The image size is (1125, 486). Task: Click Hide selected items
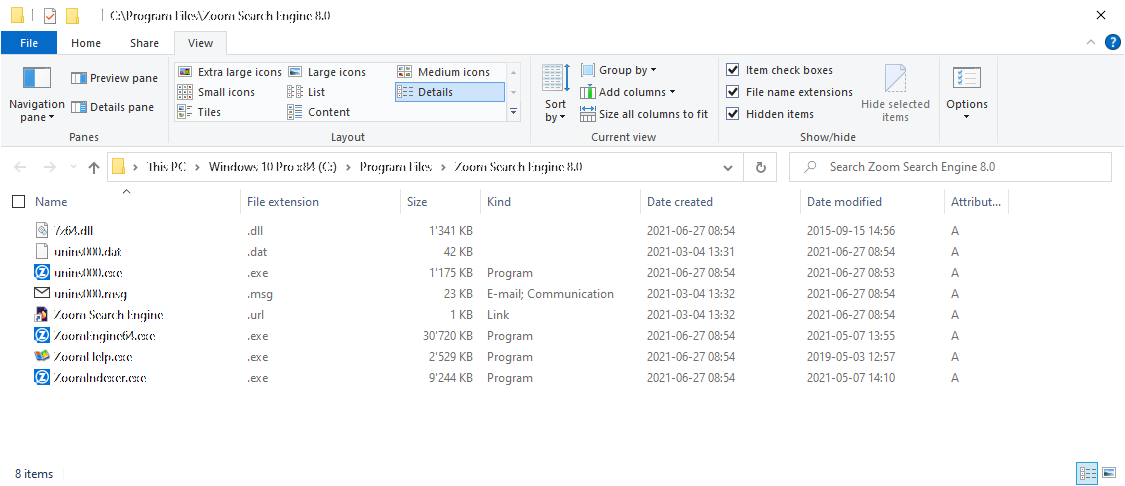895,93
